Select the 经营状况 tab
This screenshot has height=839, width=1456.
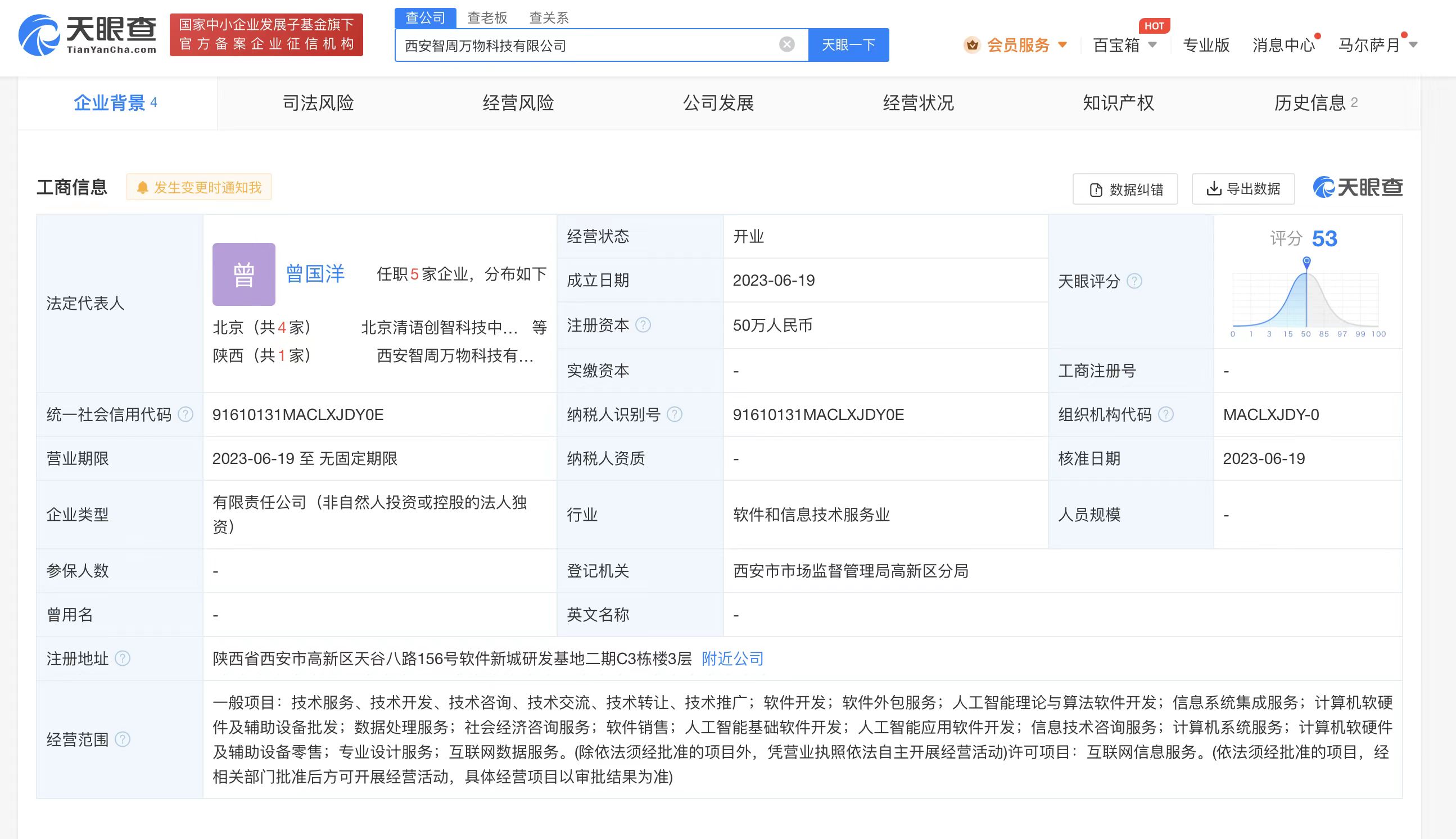[919, 102]
